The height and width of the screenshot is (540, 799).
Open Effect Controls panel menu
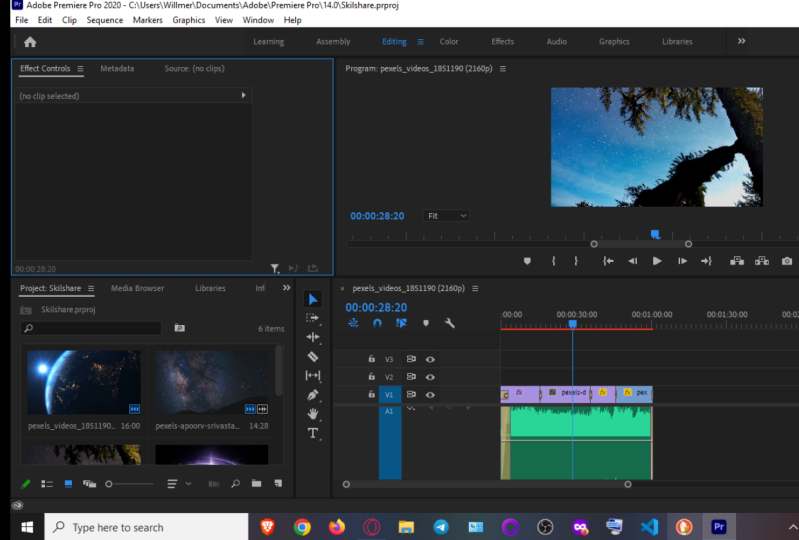point(80,69)
